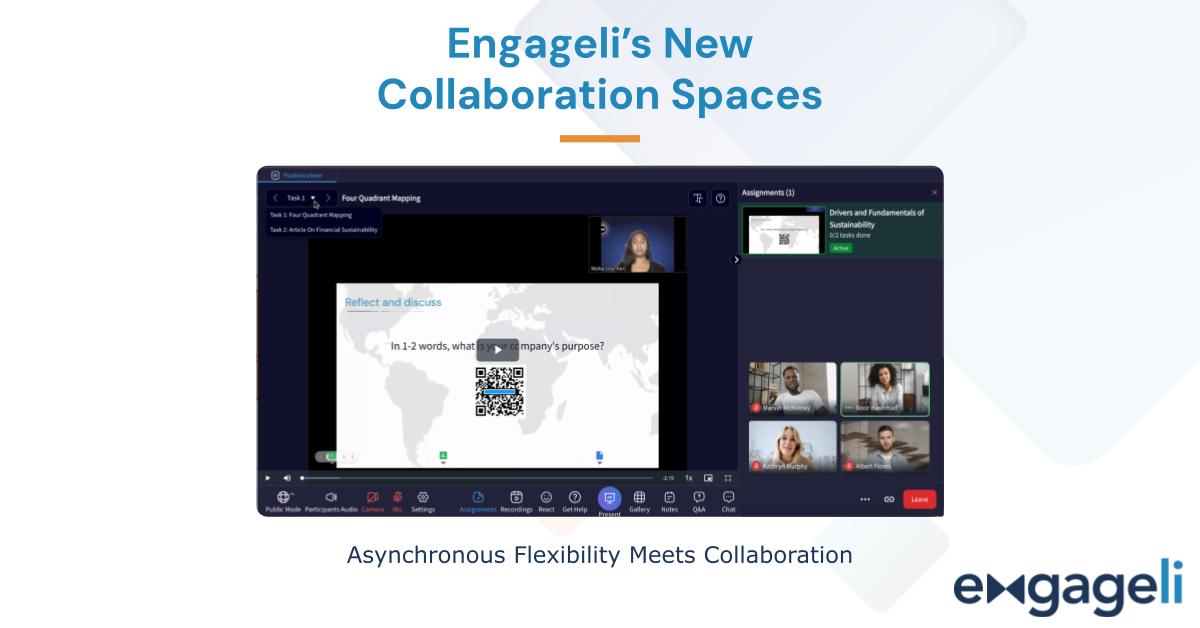Viewport: 1200px width, 628px height.
Task: Unmute the Mic
Action: 397,497
